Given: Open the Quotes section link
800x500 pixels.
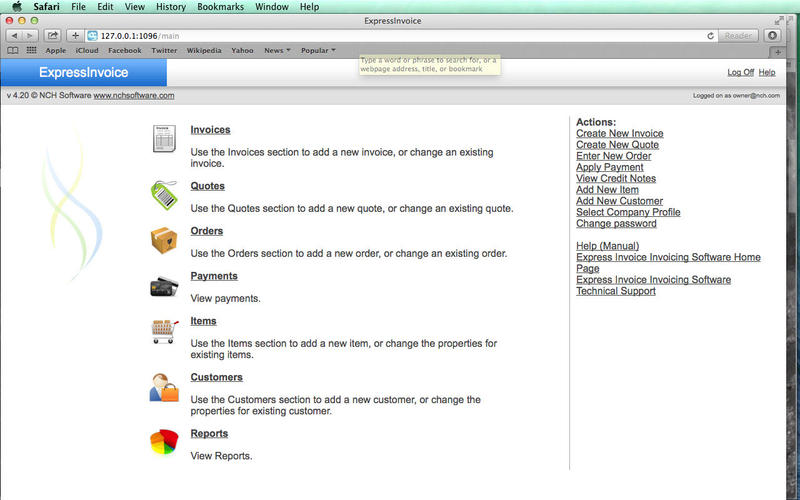Looking at the screenshot, I should (x=208, y=186).
